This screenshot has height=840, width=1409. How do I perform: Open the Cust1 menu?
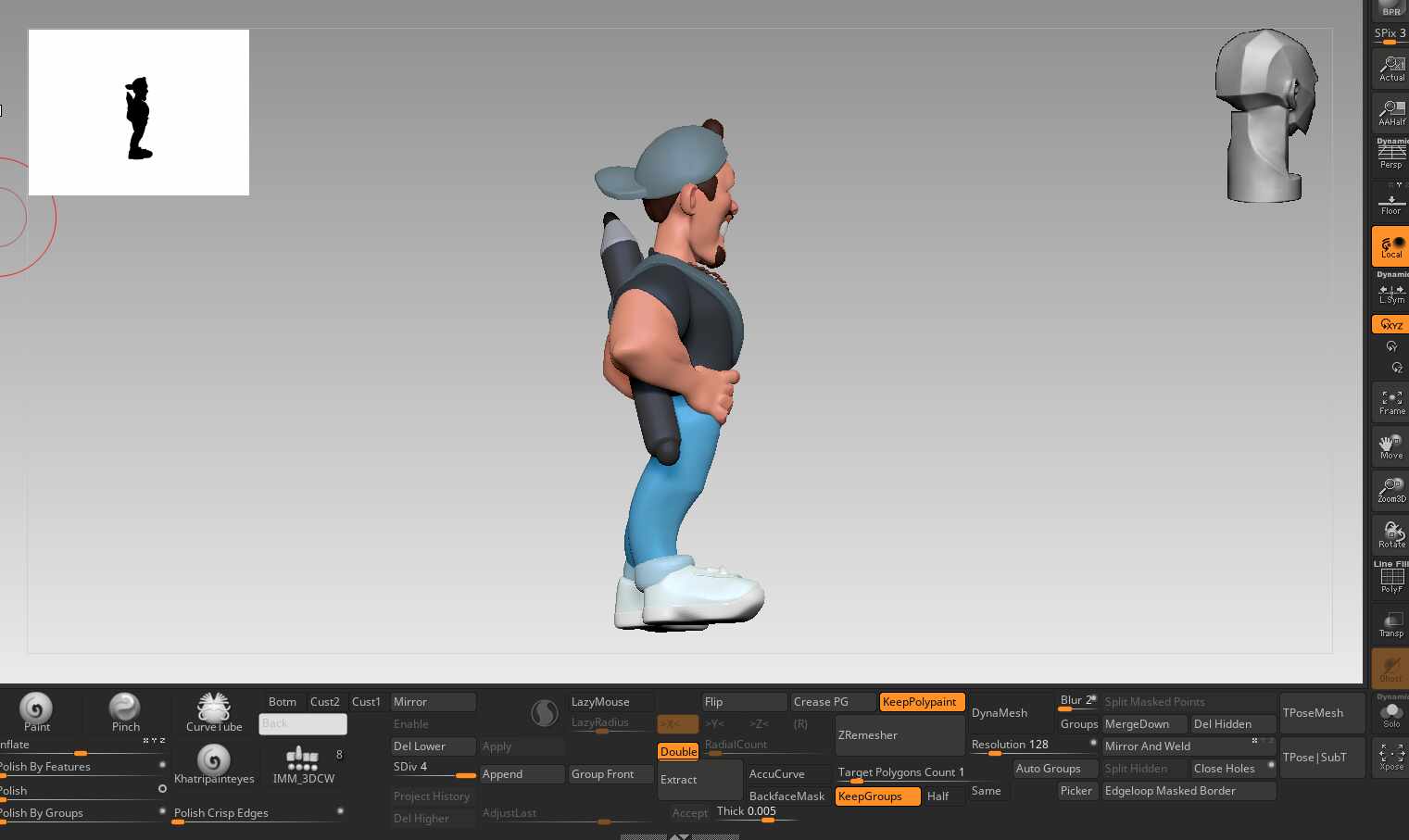tap(367, 702)
